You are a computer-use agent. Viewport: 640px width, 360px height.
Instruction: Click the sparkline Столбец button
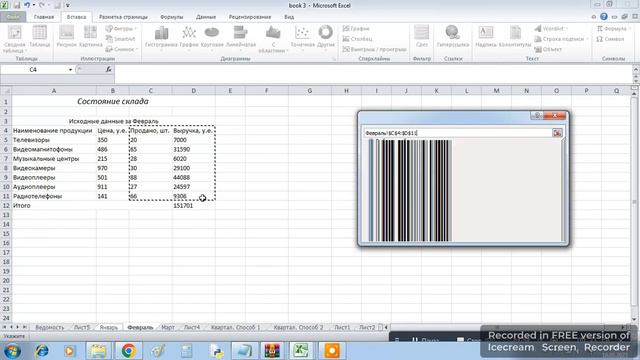[x=358, y=39]
